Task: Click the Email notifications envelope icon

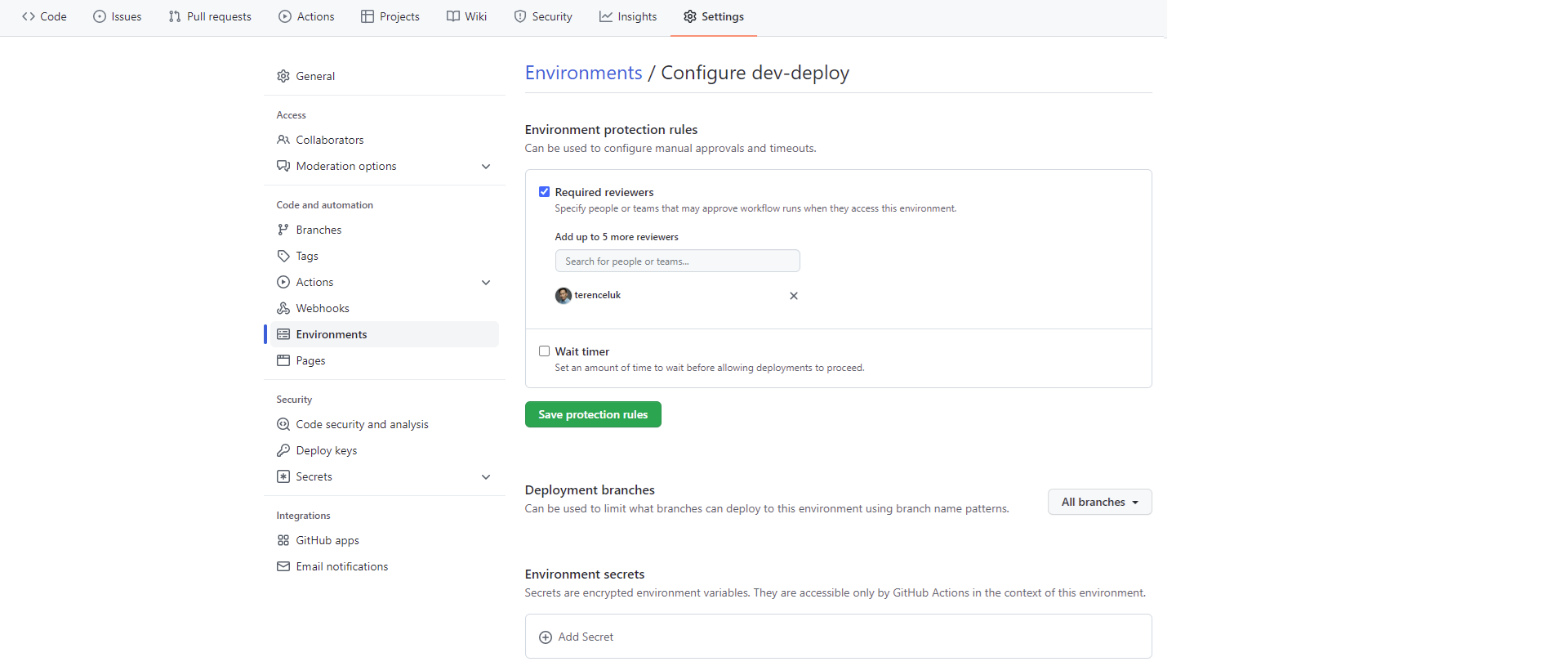Action: click(283, 566)
